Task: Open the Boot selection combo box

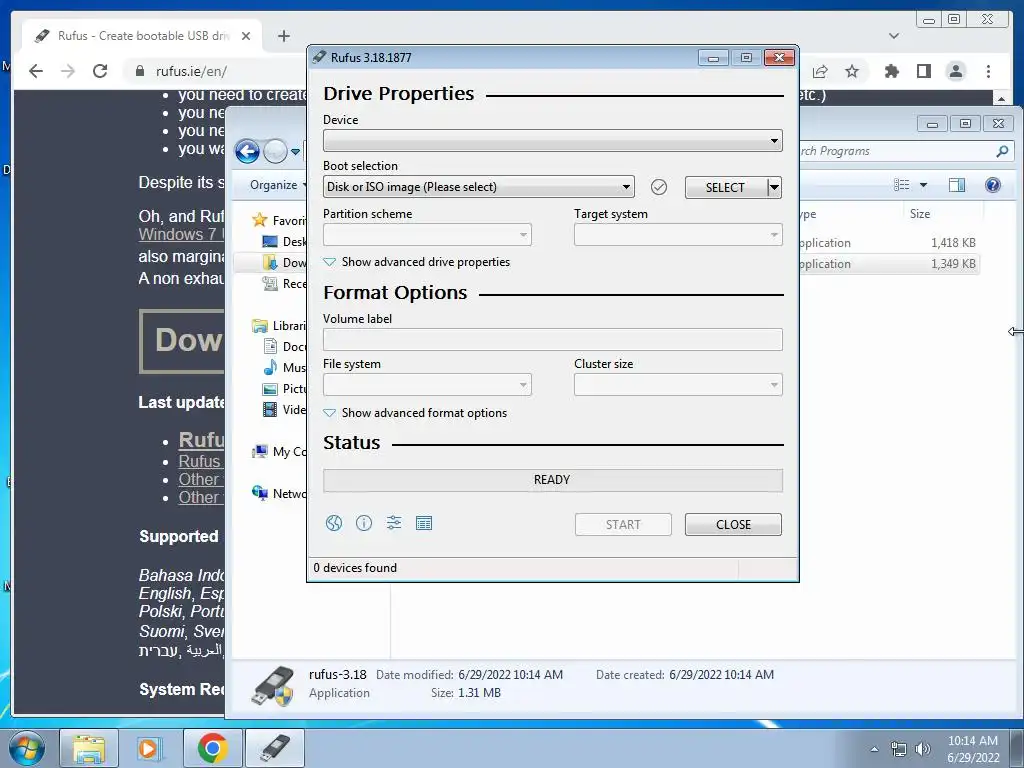Action: tap(479, 187)
